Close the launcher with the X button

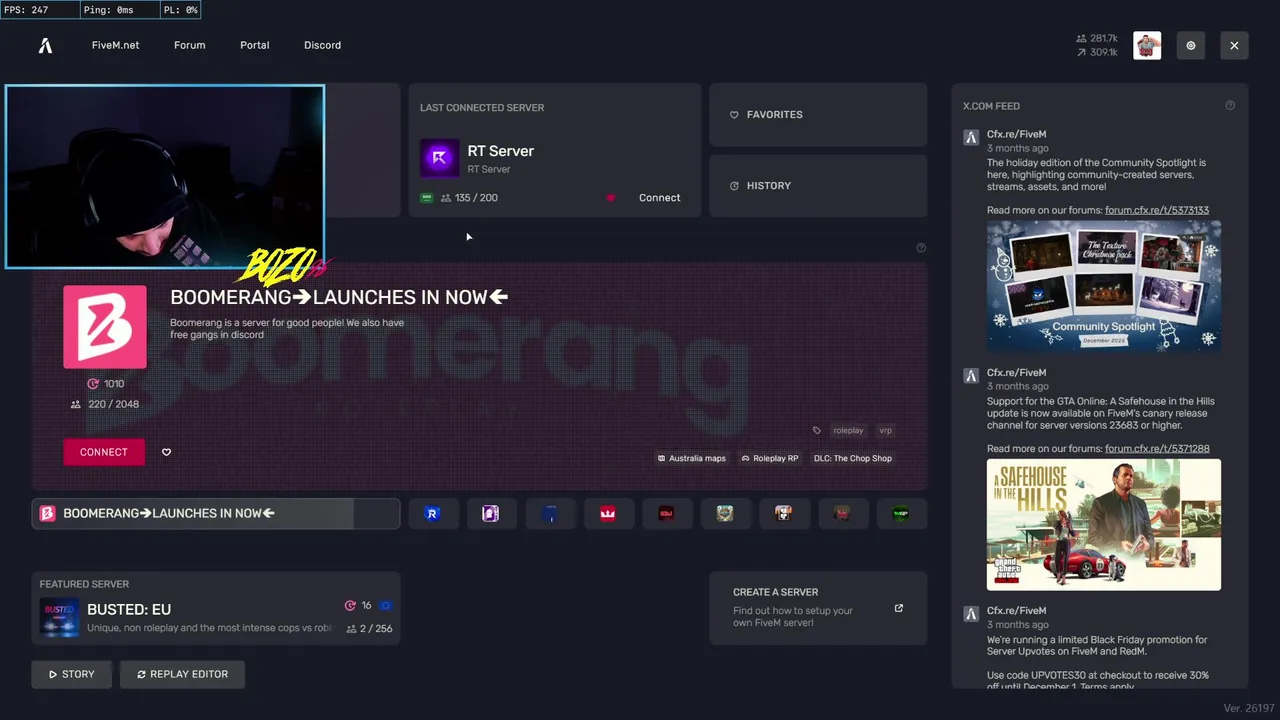pyautogui.click(x=1234, y=45)
